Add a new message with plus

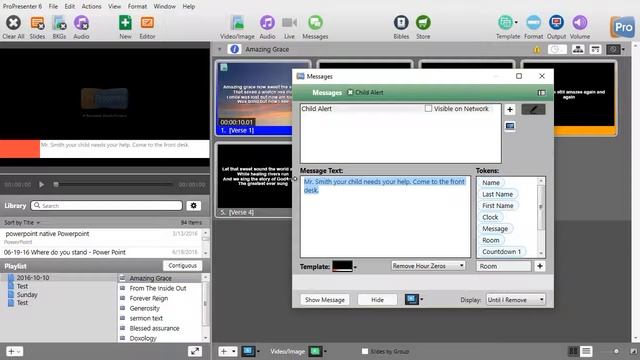510,109
